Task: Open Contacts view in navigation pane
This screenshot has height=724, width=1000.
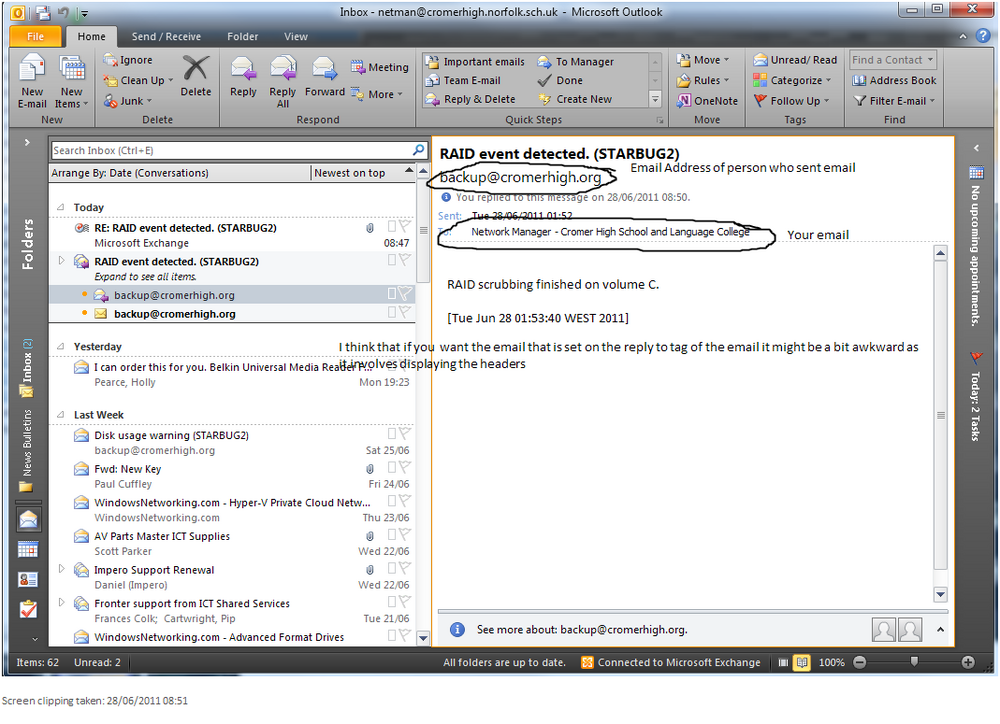Action: [28, 579]
